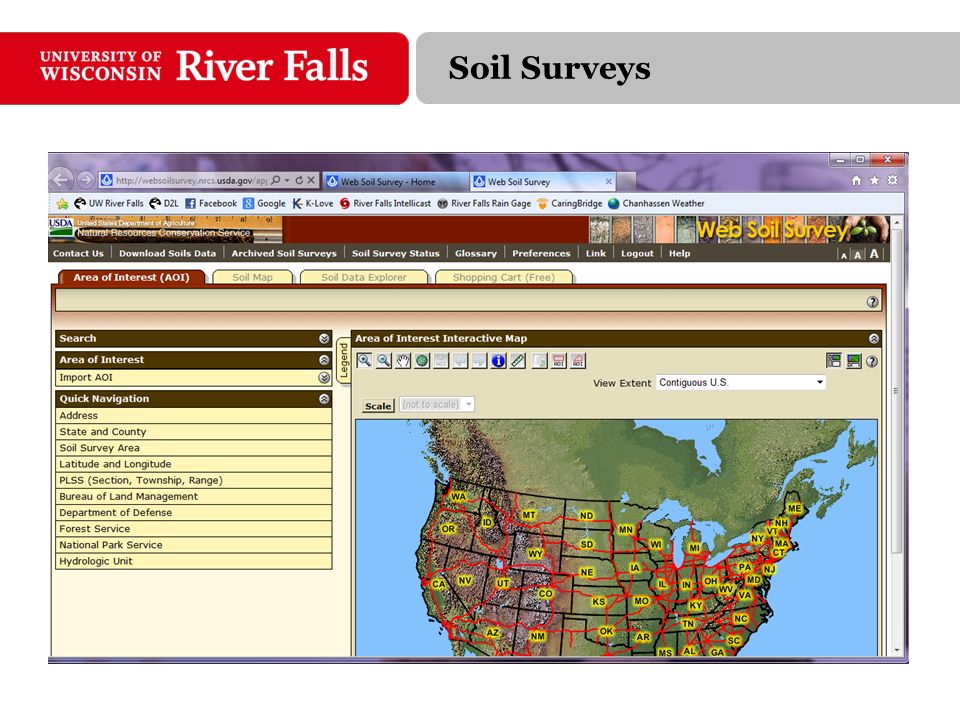
Task: Expand the Search panel
Action: 324,339
